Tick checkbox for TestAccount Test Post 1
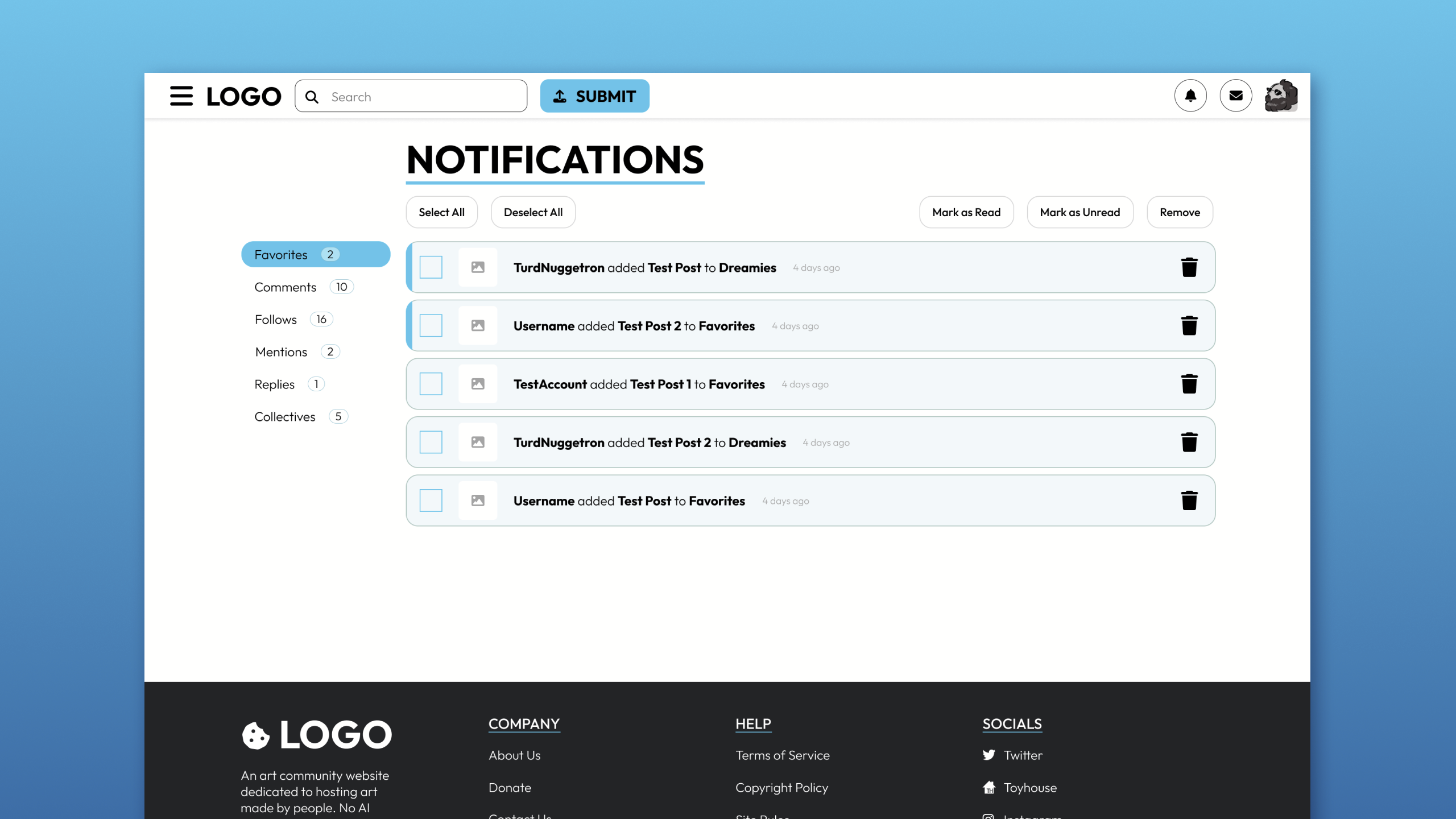The width and height of the screenshot is (1456, 819). coord(431,384)
